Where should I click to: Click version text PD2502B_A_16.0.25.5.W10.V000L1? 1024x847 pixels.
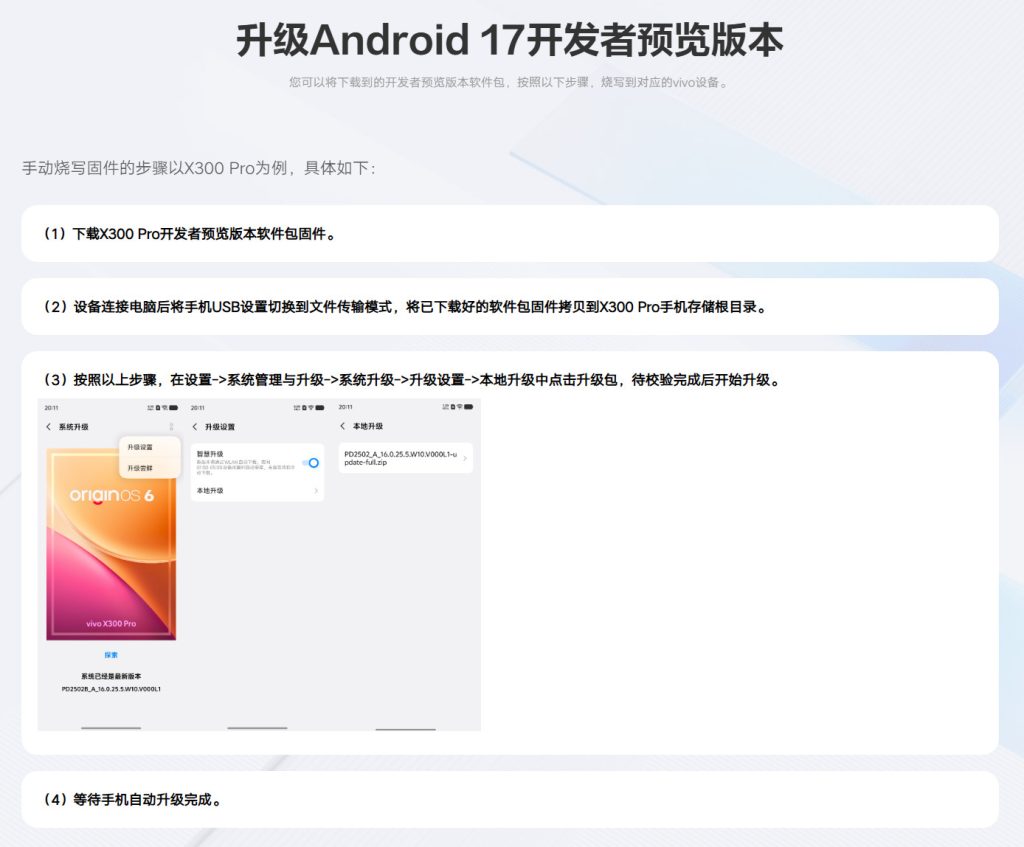(x=111, y=689)
